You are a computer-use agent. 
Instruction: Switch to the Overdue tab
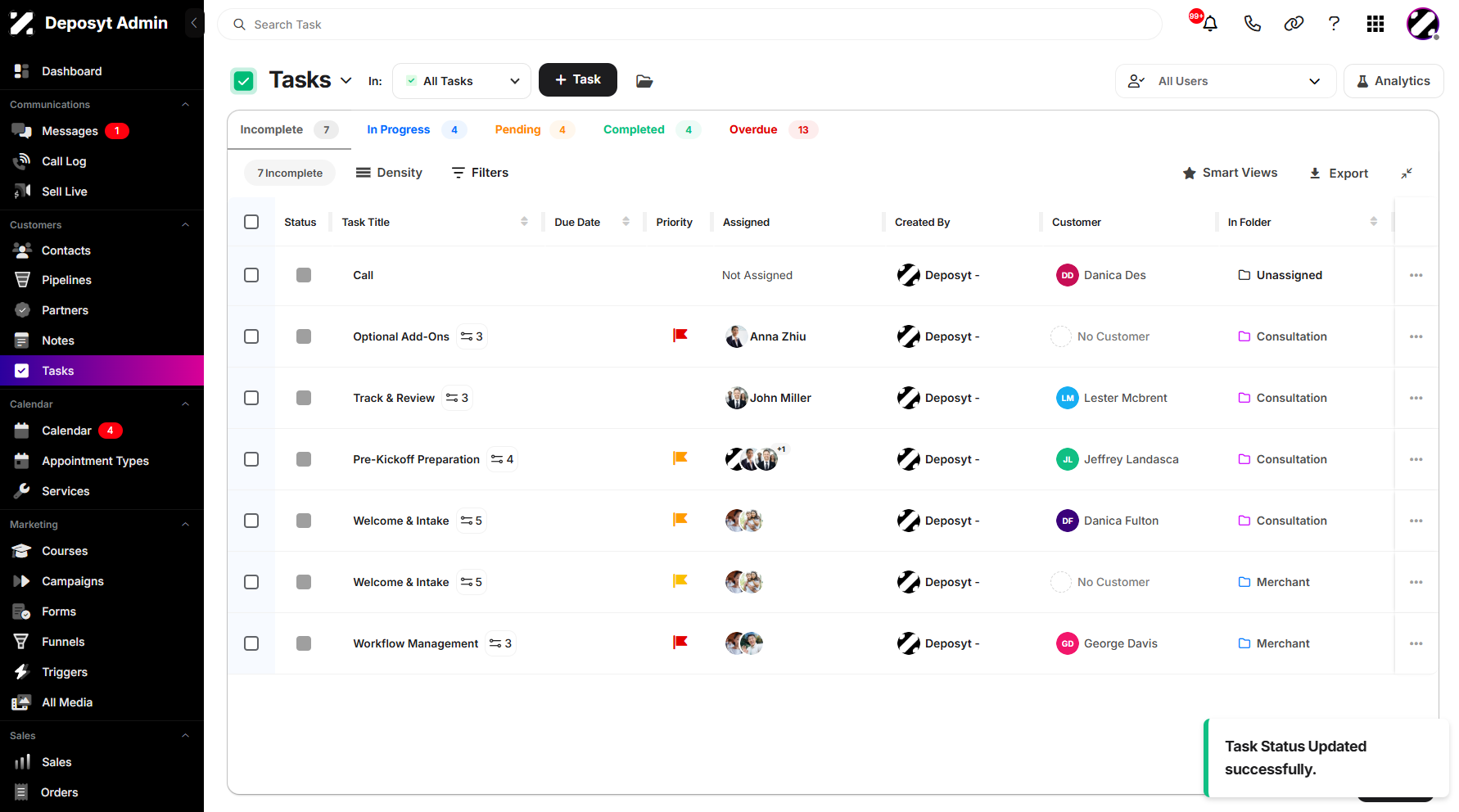pyautogui.click(x=774, y=129)
